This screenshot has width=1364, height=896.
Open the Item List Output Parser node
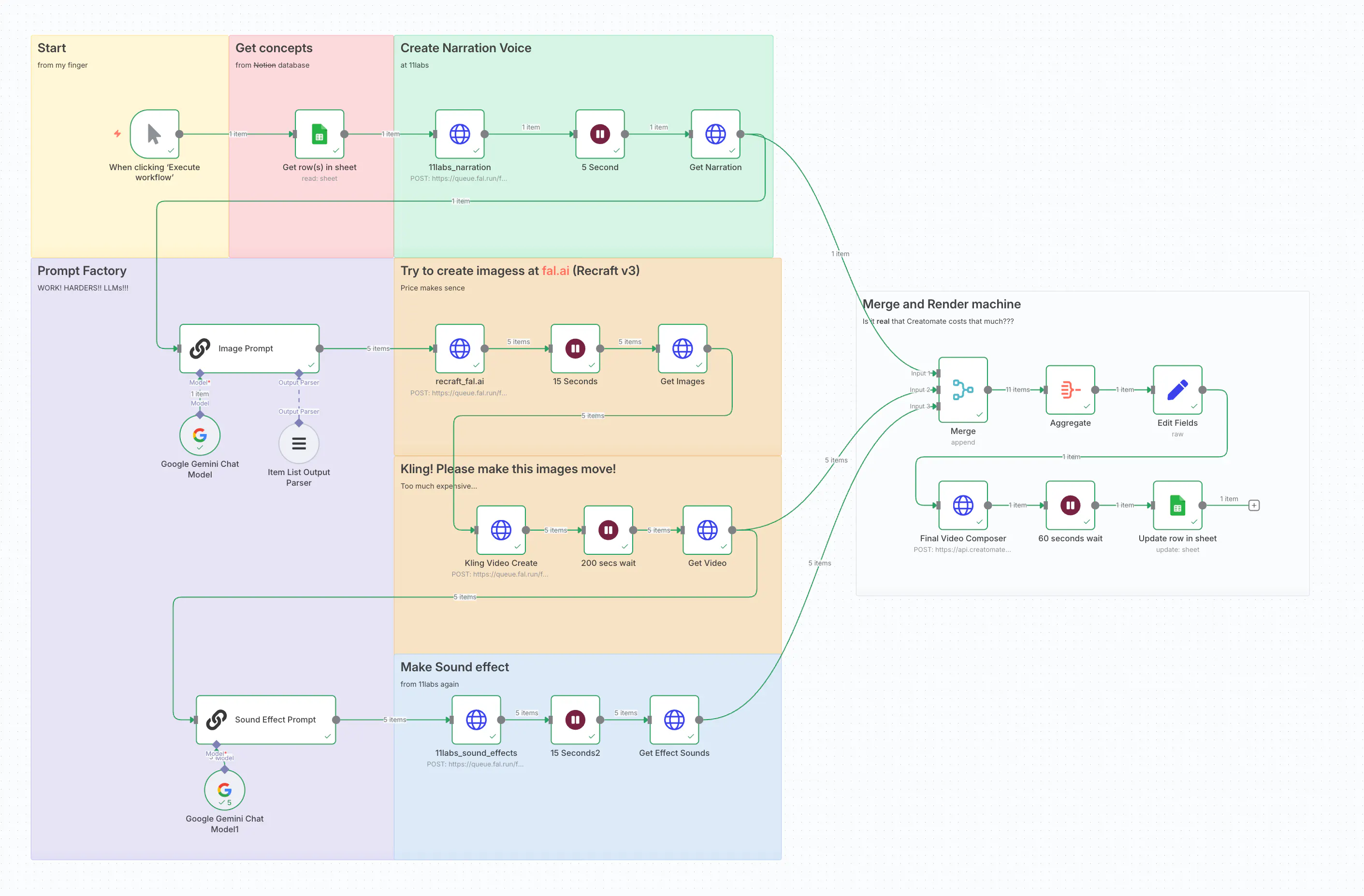pyautogui.click(x=299, y=444)
